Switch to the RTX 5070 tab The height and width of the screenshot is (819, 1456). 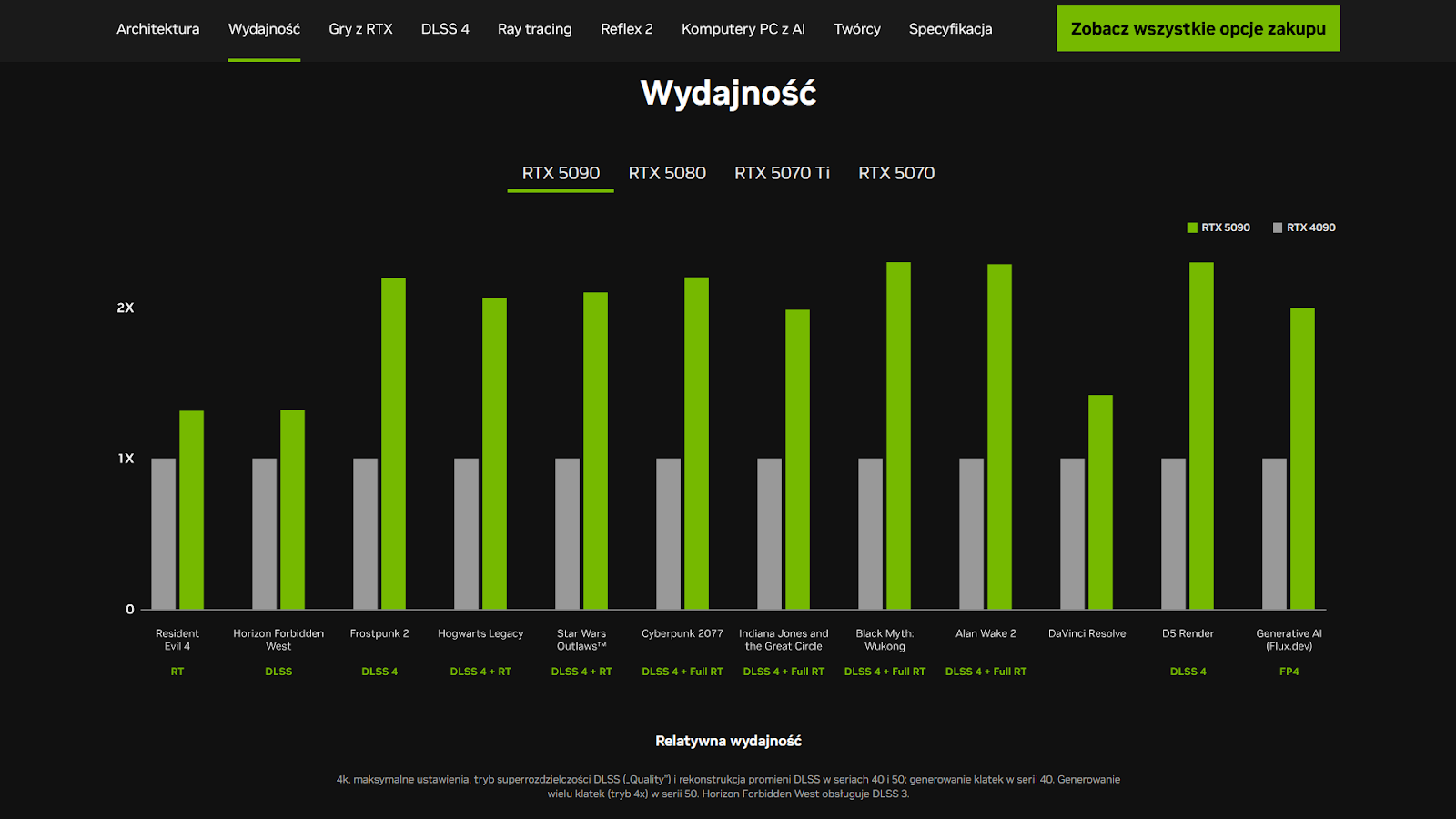(x=896, y=173)
